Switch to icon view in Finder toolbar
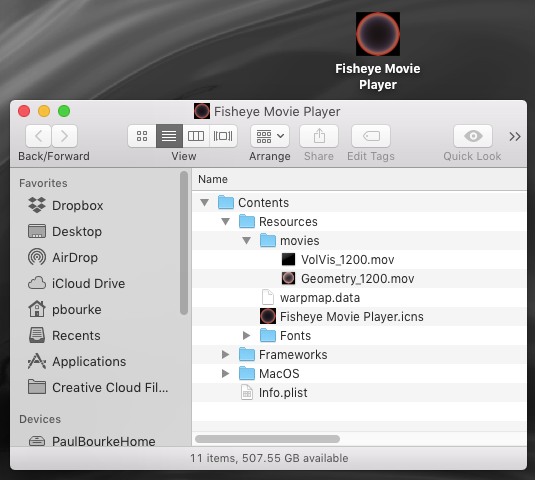This screenshot has height=480, width=535. [x=142, y=136]
